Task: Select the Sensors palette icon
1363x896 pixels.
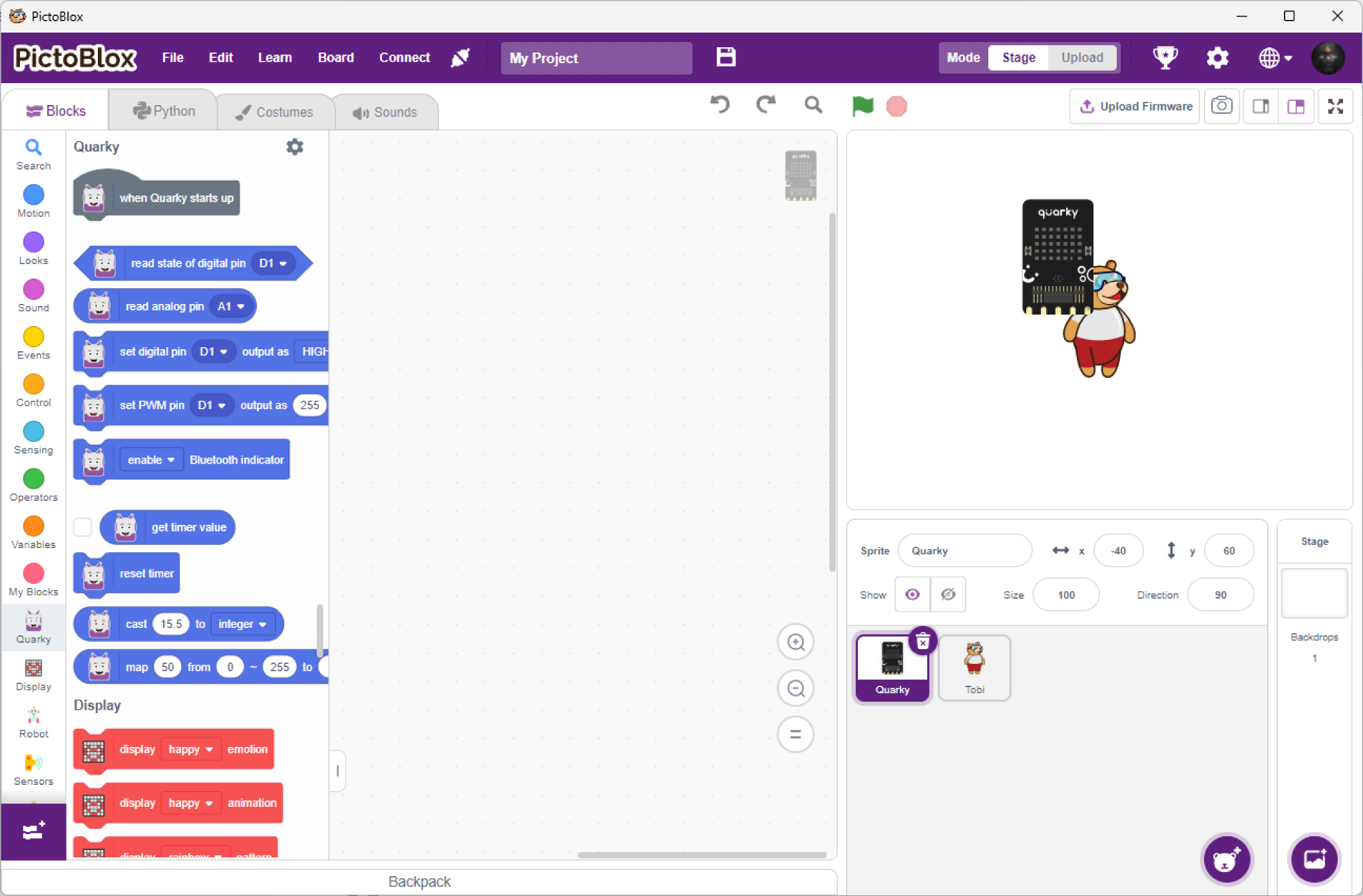Action: 33,770
